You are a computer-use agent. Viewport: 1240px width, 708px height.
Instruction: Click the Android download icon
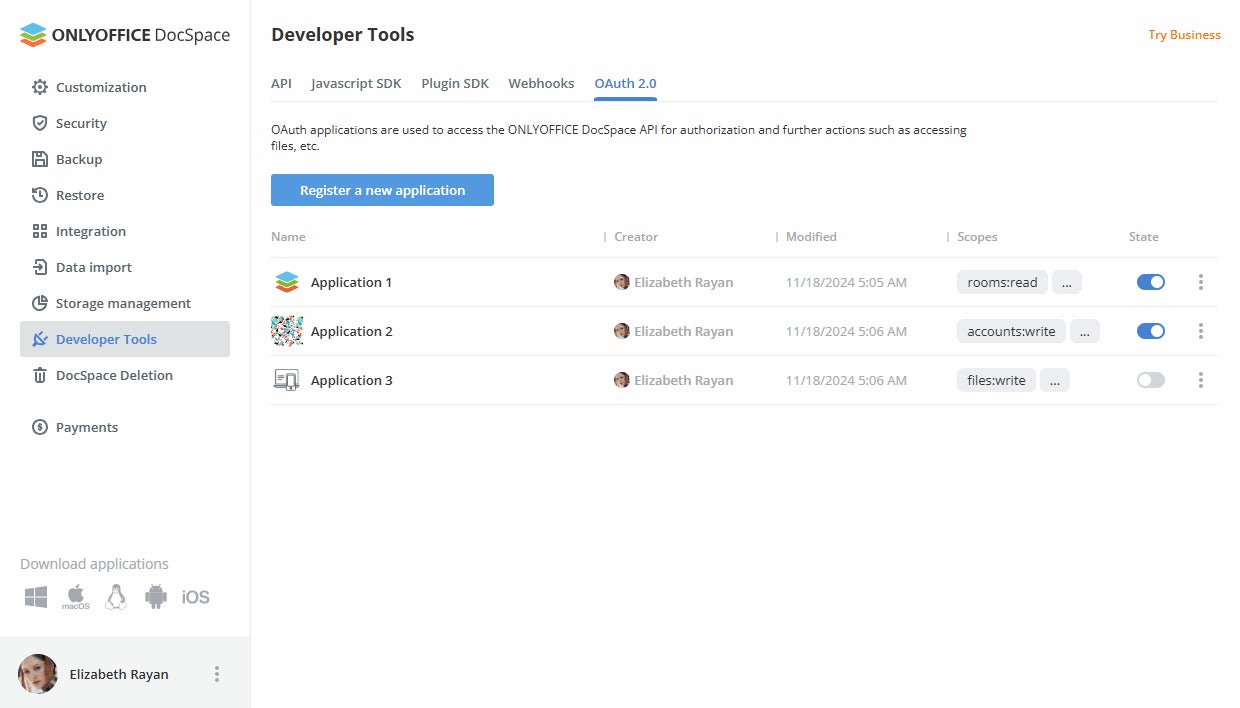156,597
